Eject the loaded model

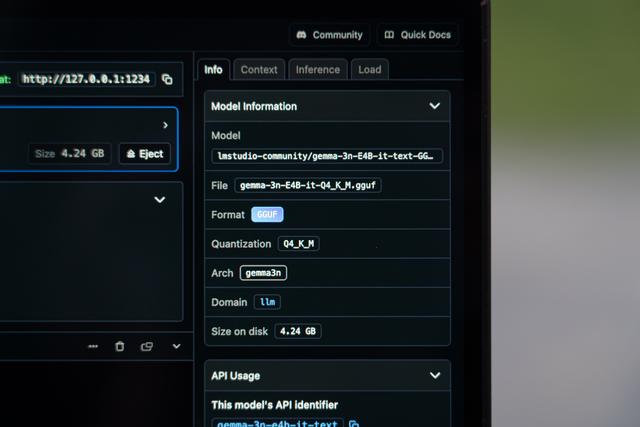point(145,154)
